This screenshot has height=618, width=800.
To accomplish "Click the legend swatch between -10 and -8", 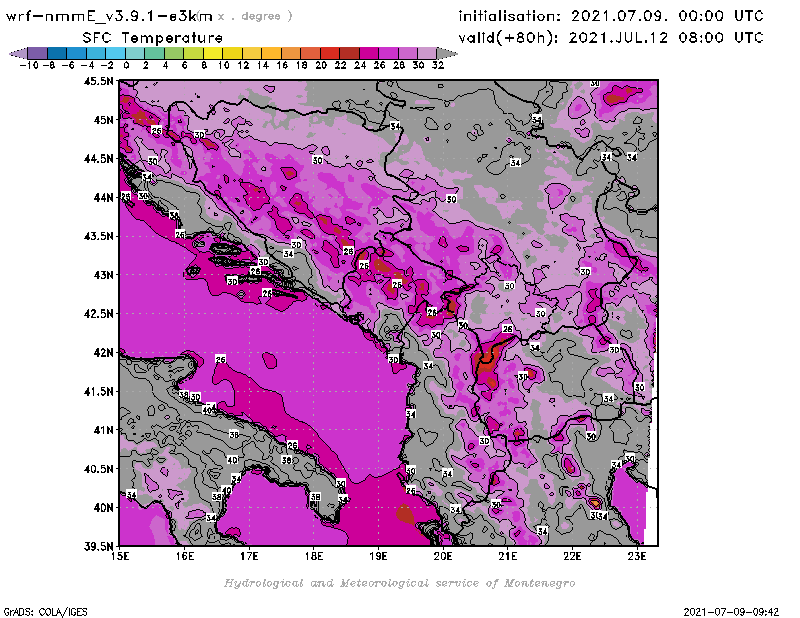I will (x=38, y=53).
